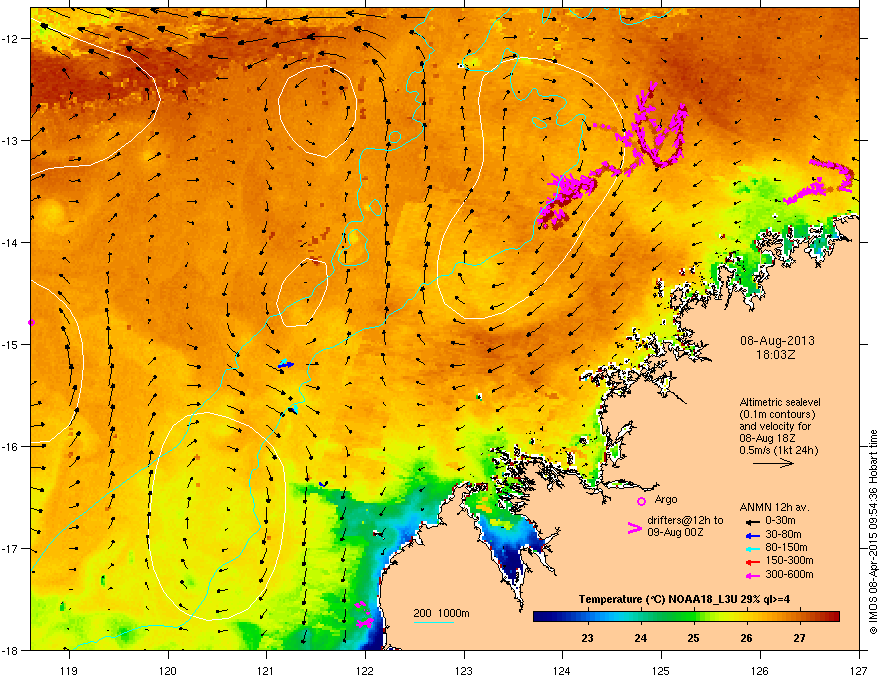Click the 'drifters@12h to' legend label

(685, 521)
